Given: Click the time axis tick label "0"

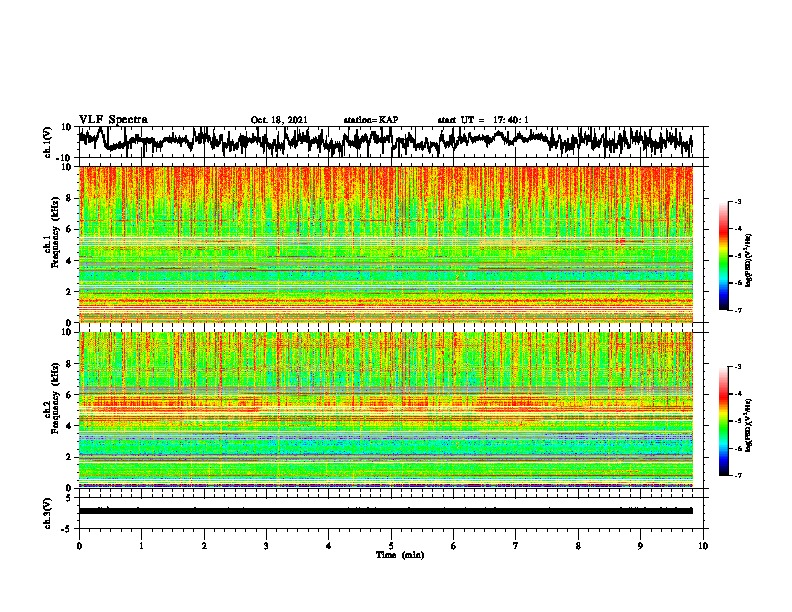Looking at the screenshot, I should tap(79, 546).
